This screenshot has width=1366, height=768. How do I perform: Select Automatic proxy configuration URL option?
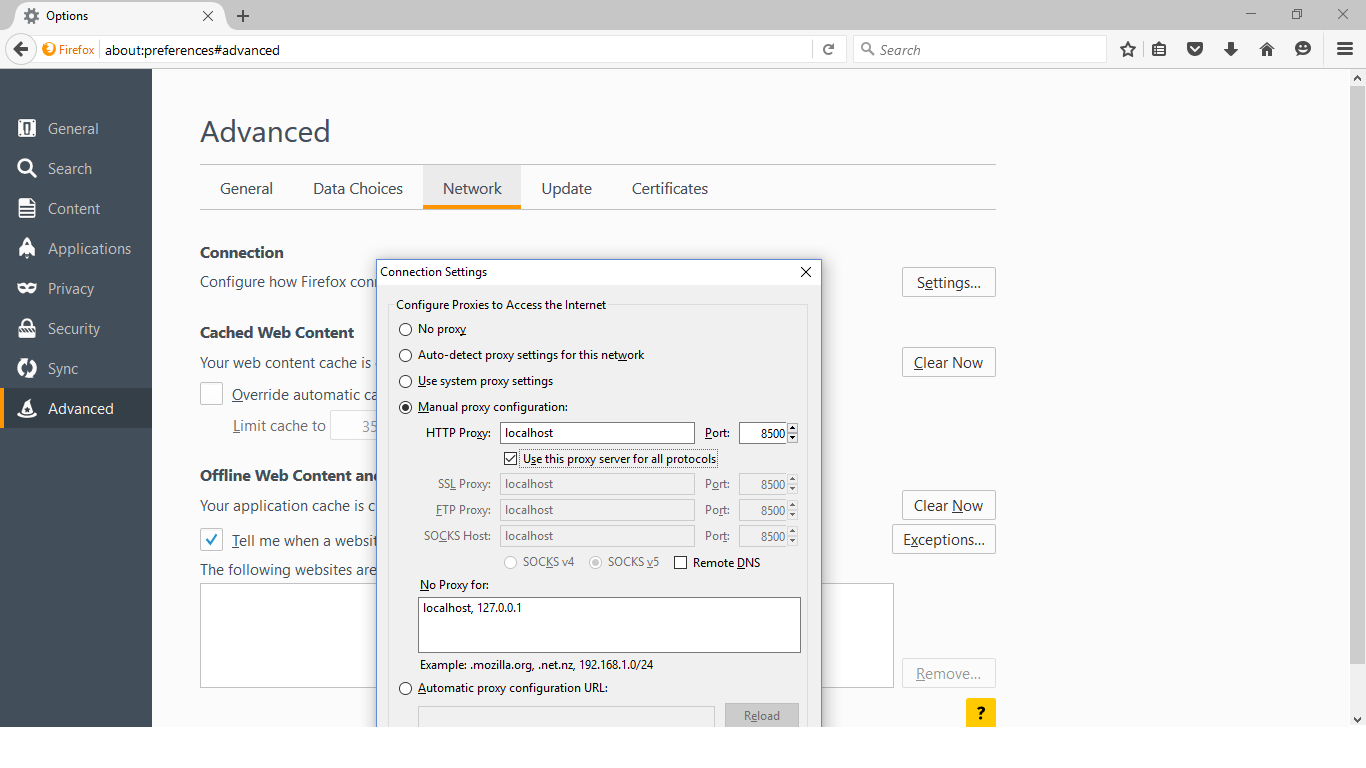405,688
